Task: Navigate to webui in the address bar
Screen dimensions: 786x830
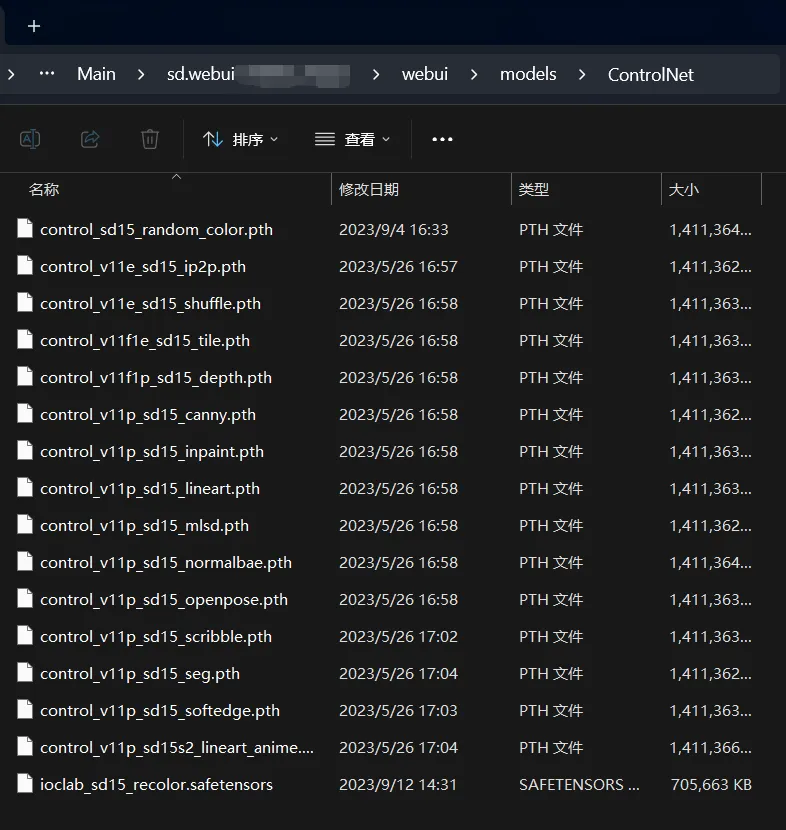Action: [x=425, y=74]
